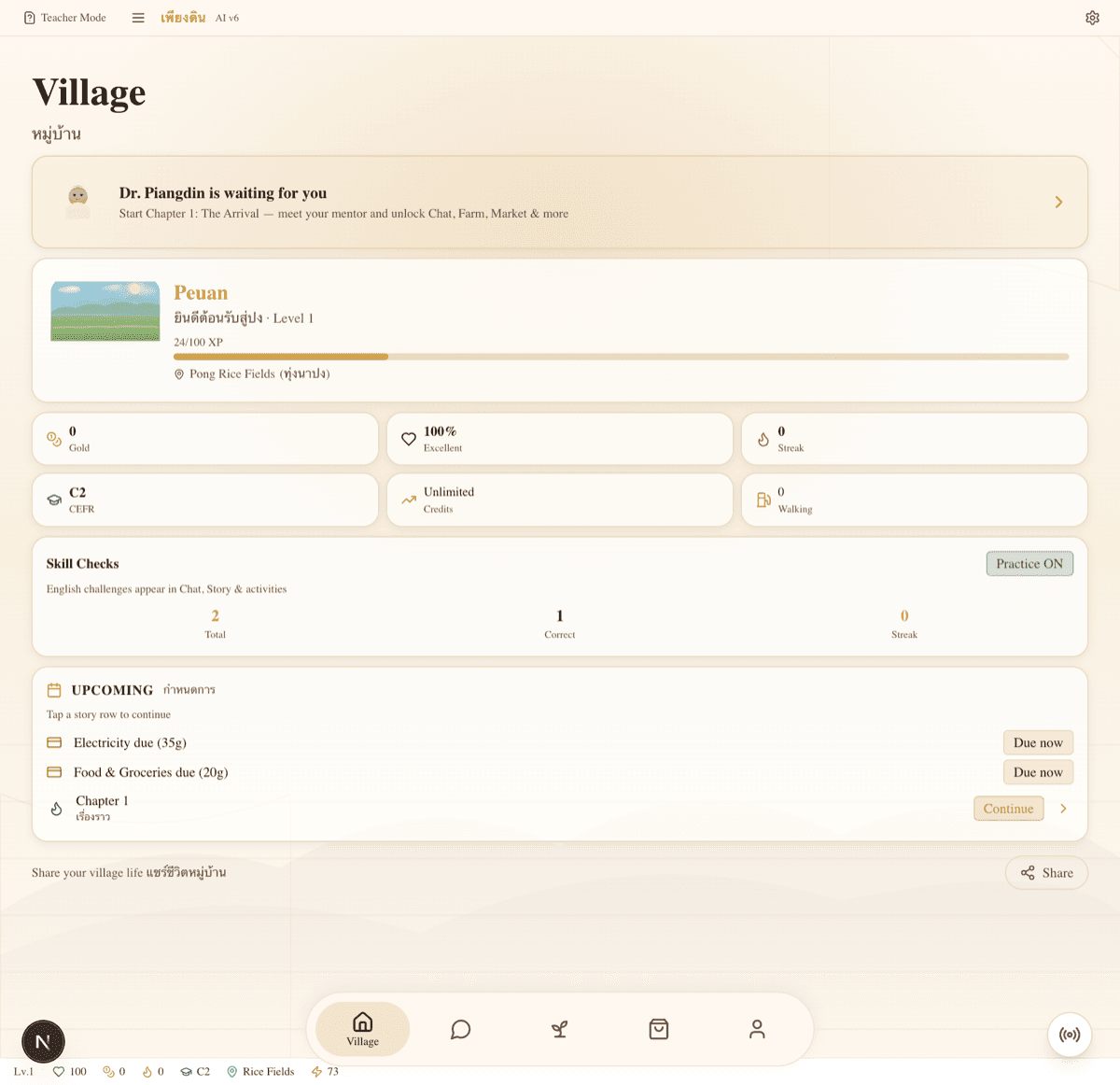This screenshot has width=1120, height=1085.
Task: Click the lightning energy counter showing 73
Action: coord(324,1071)
